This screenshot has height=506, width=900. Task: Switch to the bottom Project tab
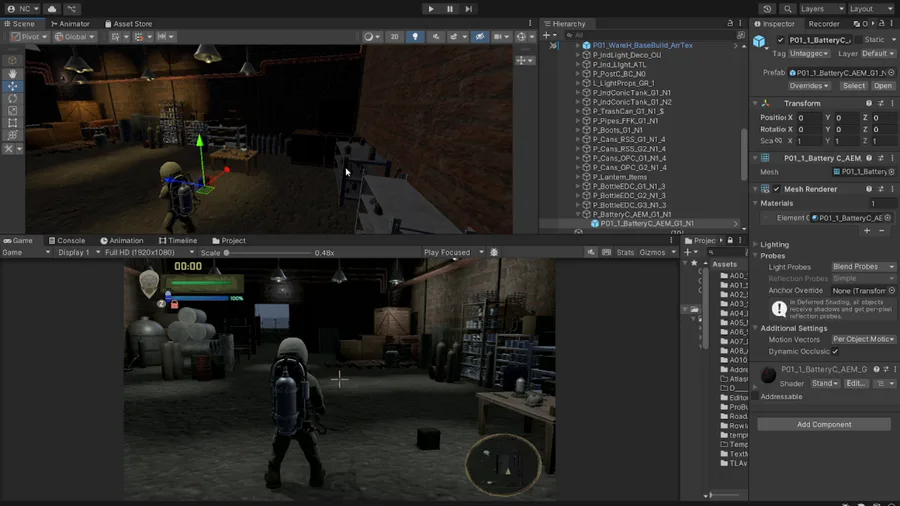coord(229,240)
